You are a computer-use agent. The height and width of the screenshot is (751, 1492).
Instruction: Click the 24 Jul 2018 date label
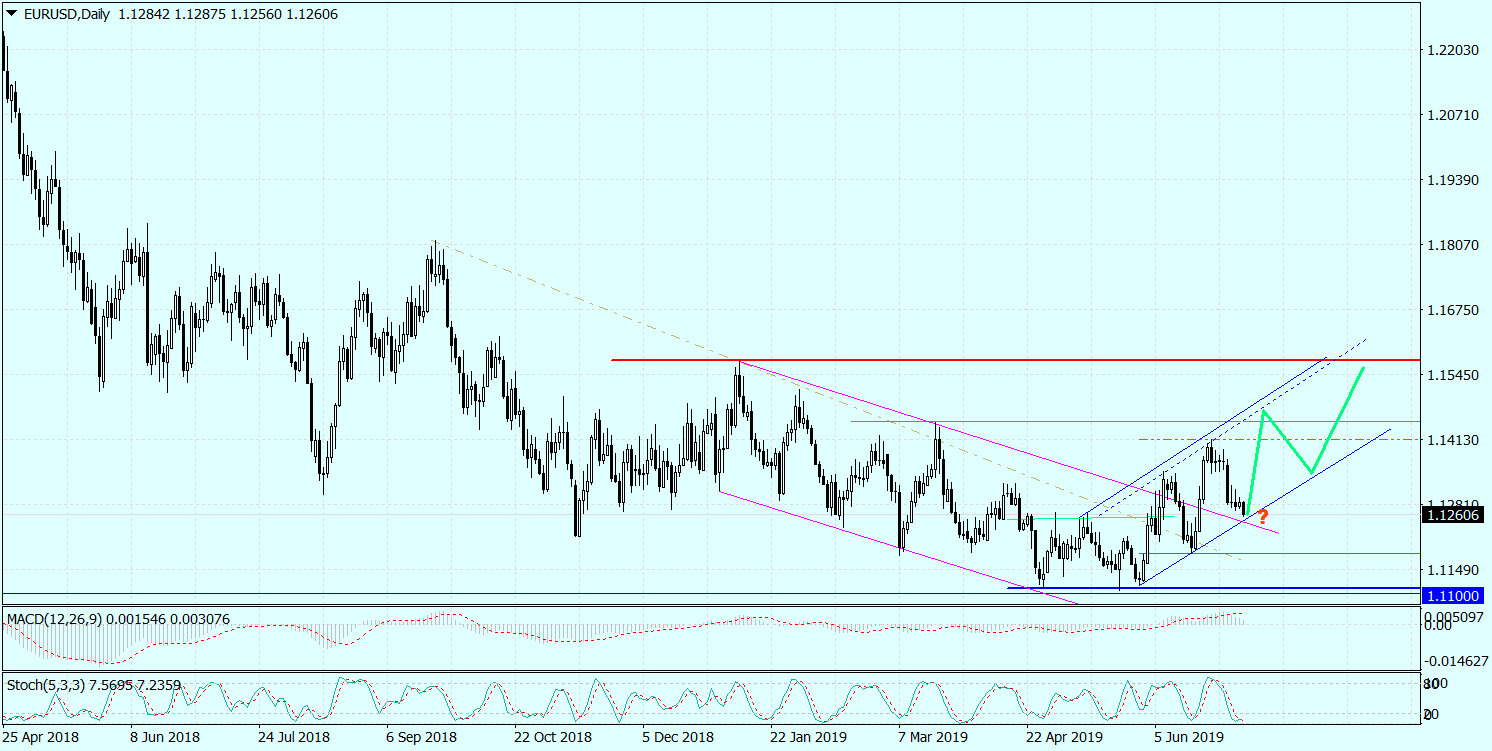pos(294,737)
